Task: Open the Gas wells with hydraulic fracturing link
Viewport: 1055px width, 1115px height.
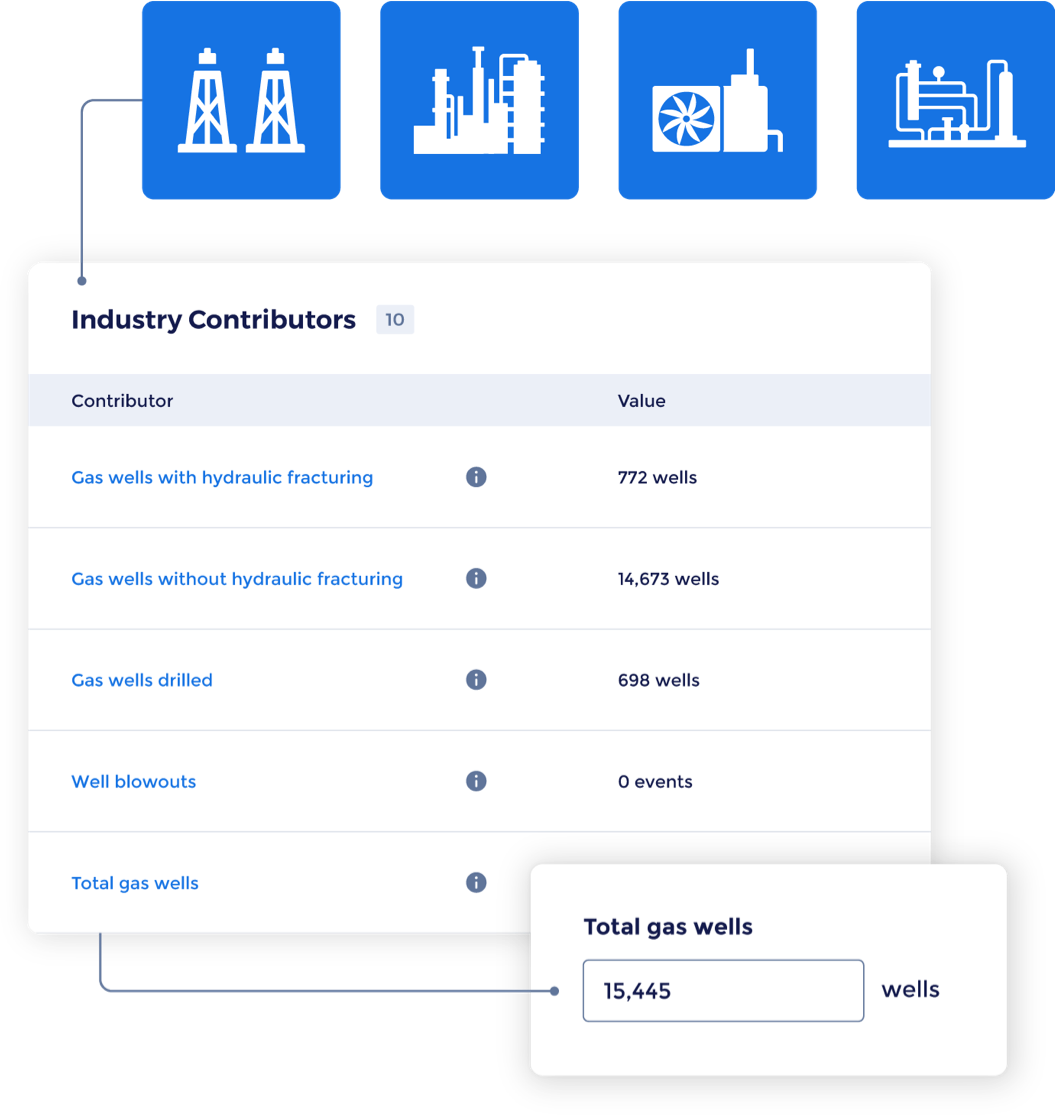Action: coord(221,477)
